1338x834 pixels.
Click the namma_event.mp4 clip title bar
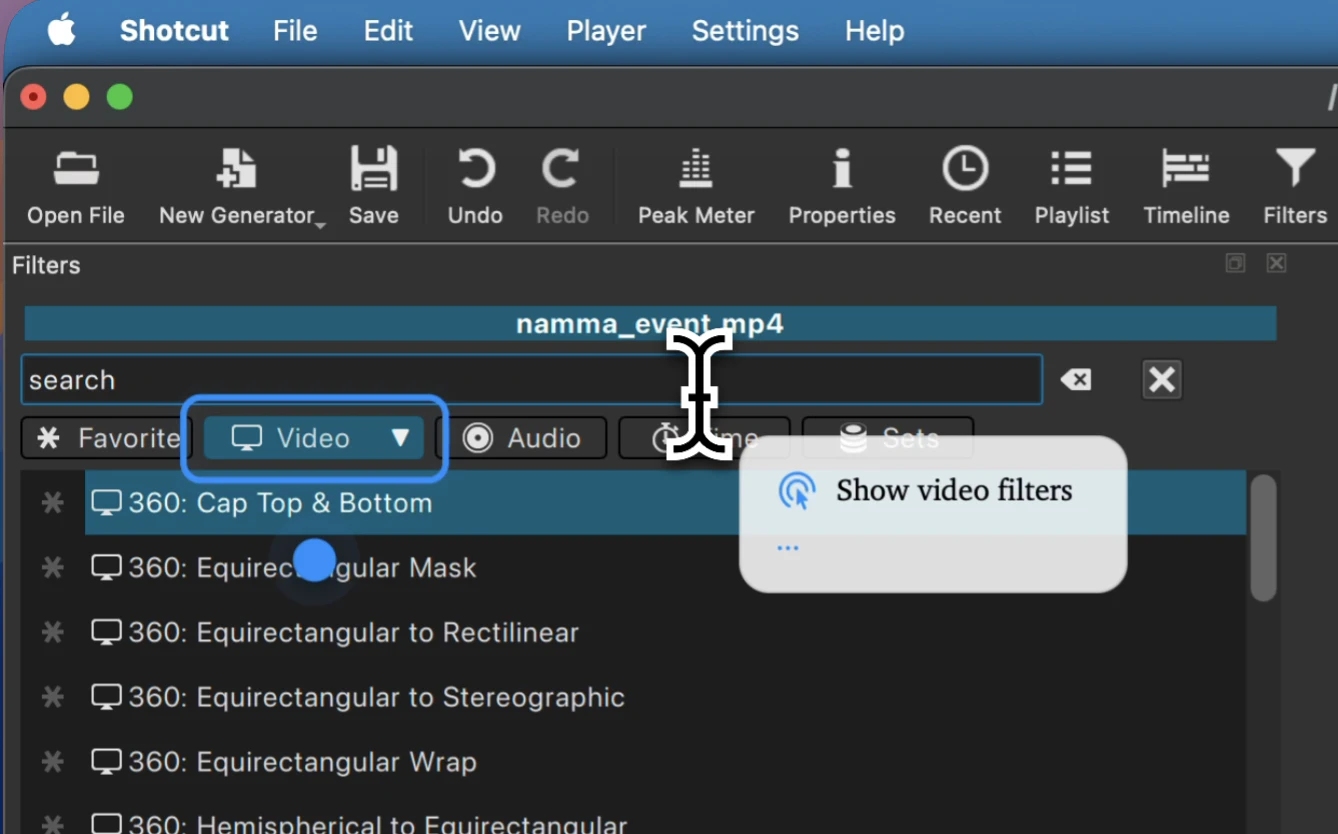pos(650,324)
